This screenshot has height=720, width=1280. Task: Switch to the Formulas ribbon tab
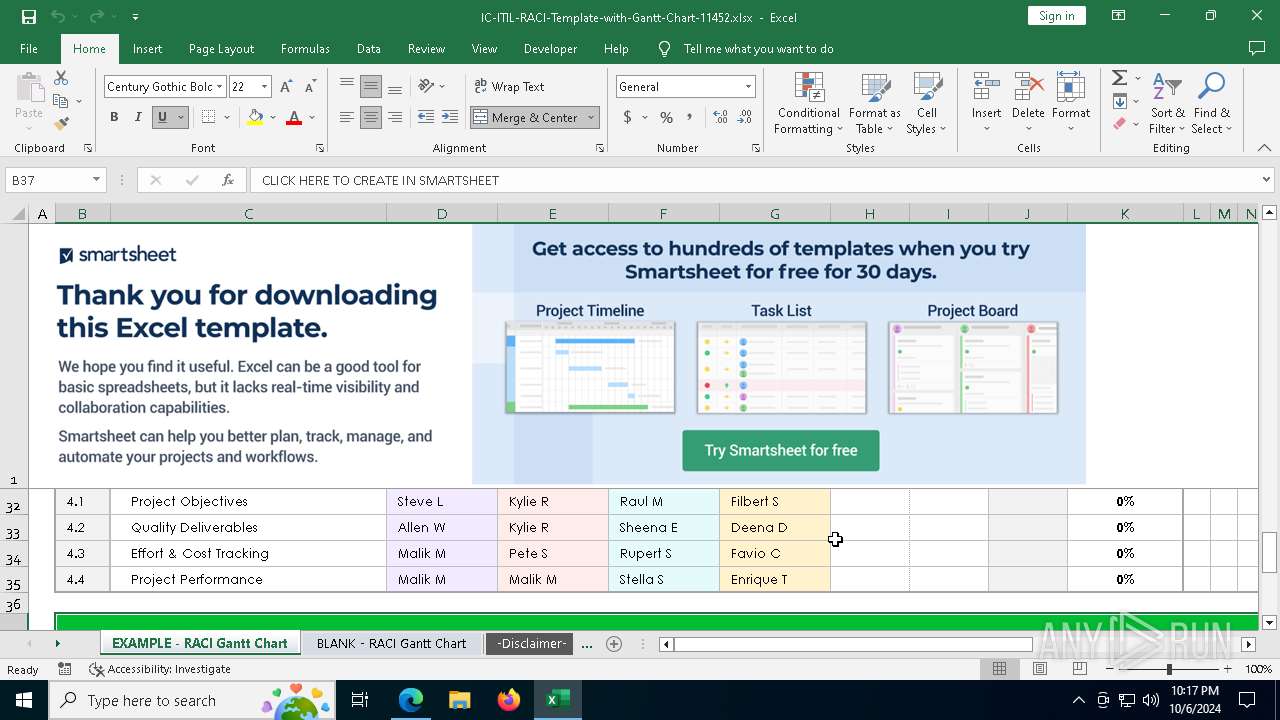pyautogui.click(x=305, y=49)
